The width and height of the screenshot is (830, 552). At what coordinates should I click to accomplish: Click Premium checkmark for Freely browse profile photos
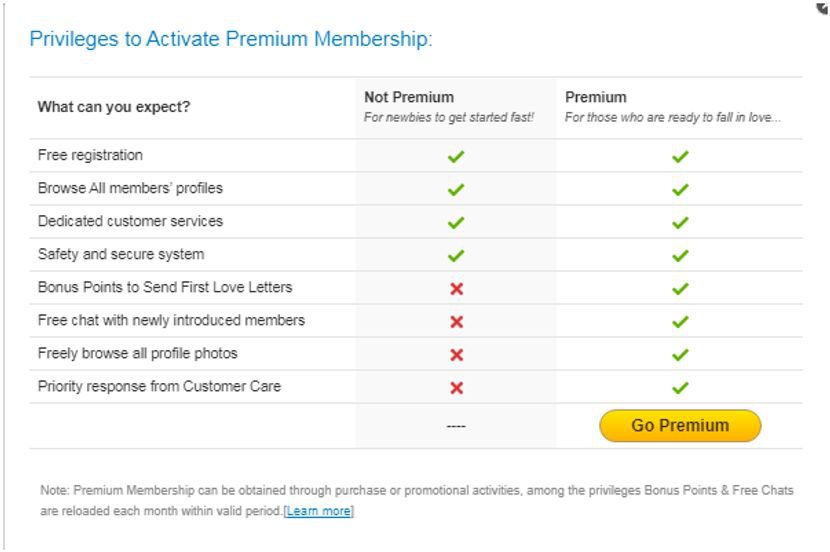click(680, 354)
